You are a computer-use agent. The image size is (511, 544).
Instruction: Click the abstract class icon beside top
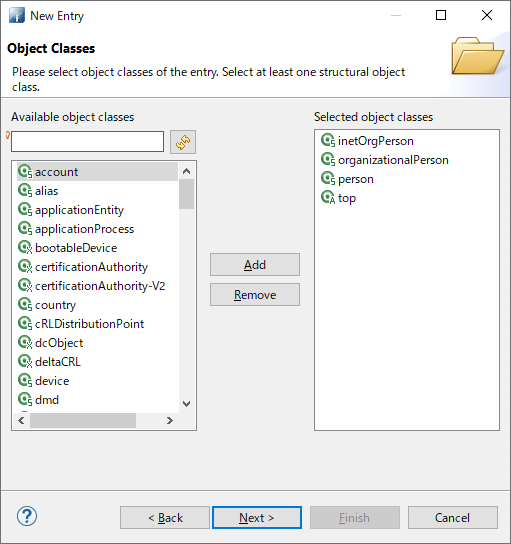(x=328, y=197)
